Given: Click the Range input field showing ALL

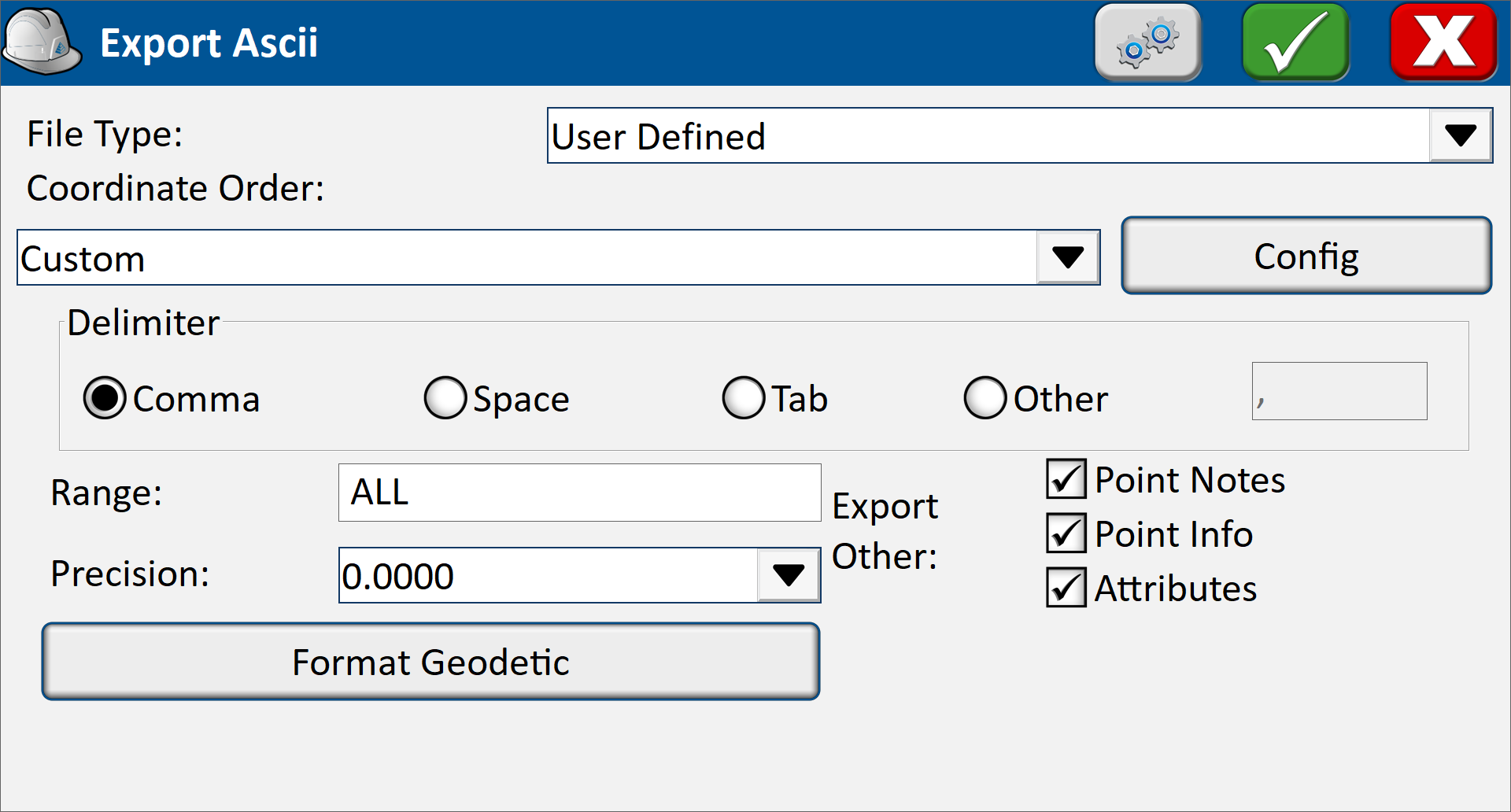Looking at the screenshot, I should pos(579,493).
